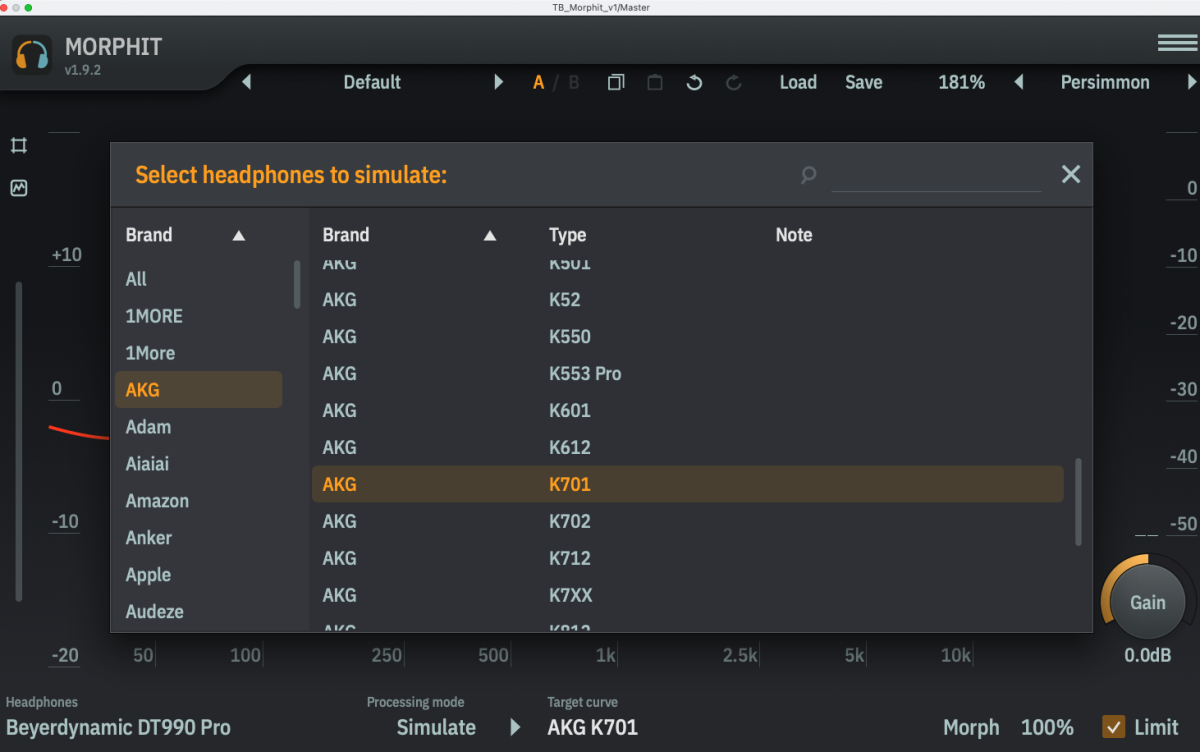This screenshot has width=1200, height=752.
Task: Undo the last change
Action: point(694,82)
